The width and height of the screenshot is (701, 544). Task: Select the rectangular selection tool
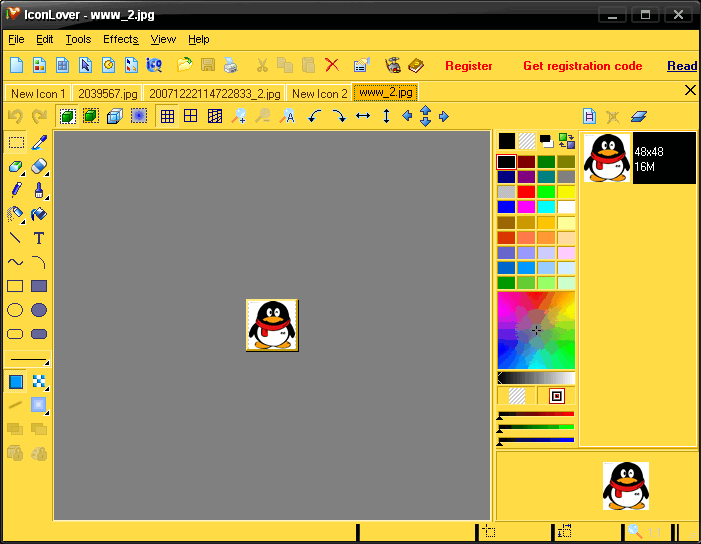16,143
